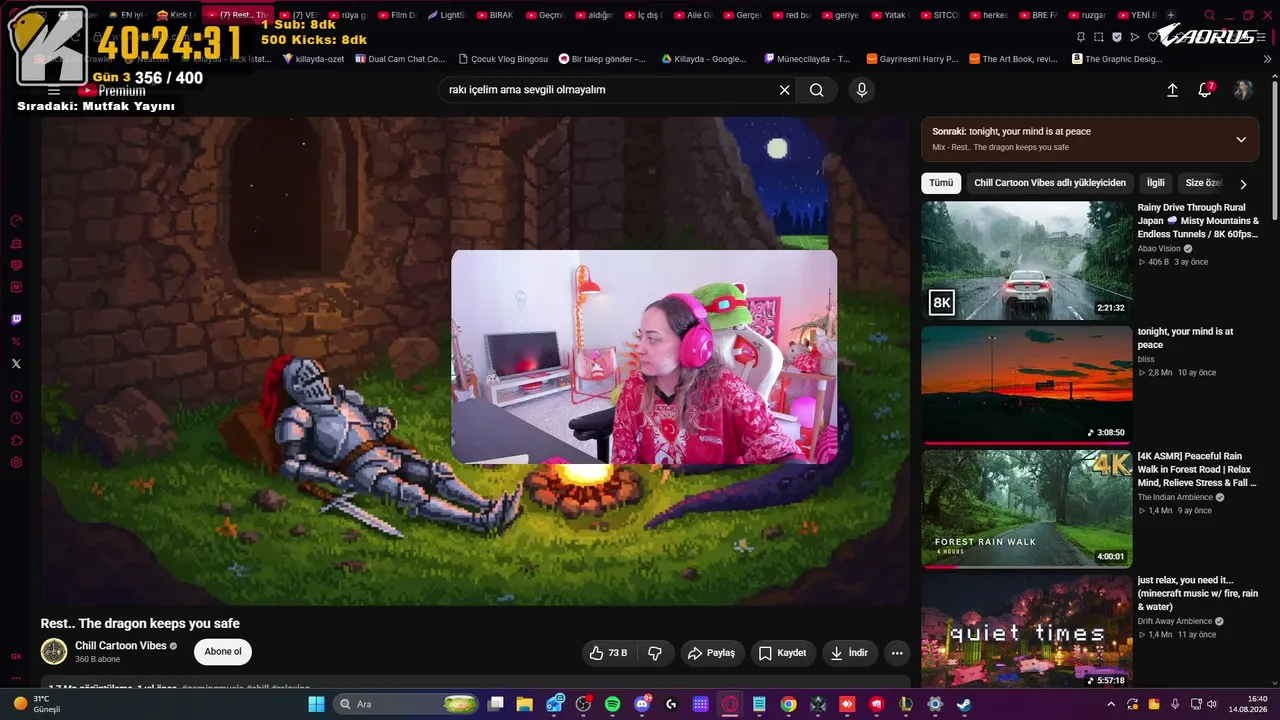The height and width of the screenshot is (720, 1280).
Task: Switch to the Film browser tab
Action: 397,15
